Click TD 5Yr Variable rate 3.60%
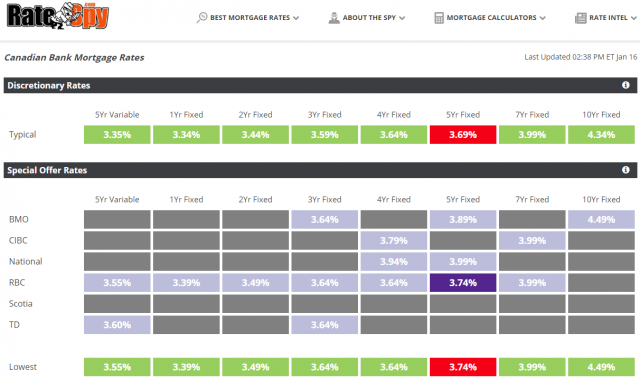The image size is (640, 382). pyautogui.click(x=117, y=325)
